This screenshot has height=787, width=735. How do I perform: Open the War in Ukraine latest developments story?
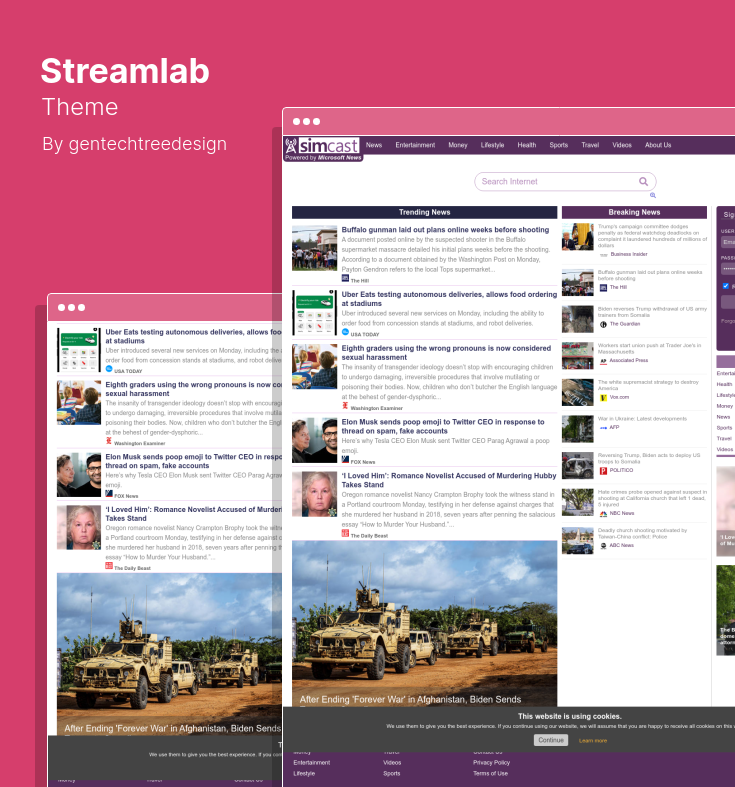pyautogui.click(x=642, y=419)
